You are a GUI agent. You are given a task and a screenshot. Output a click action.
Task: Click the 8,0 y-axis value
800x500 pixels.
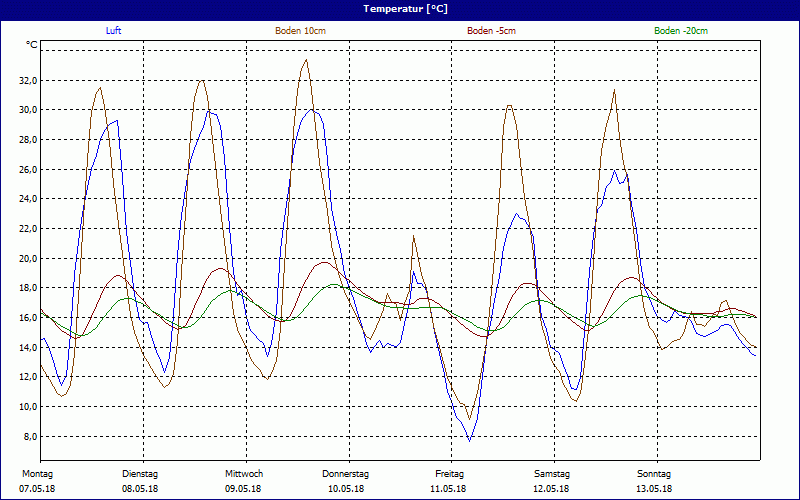click(x=29, y=436)
